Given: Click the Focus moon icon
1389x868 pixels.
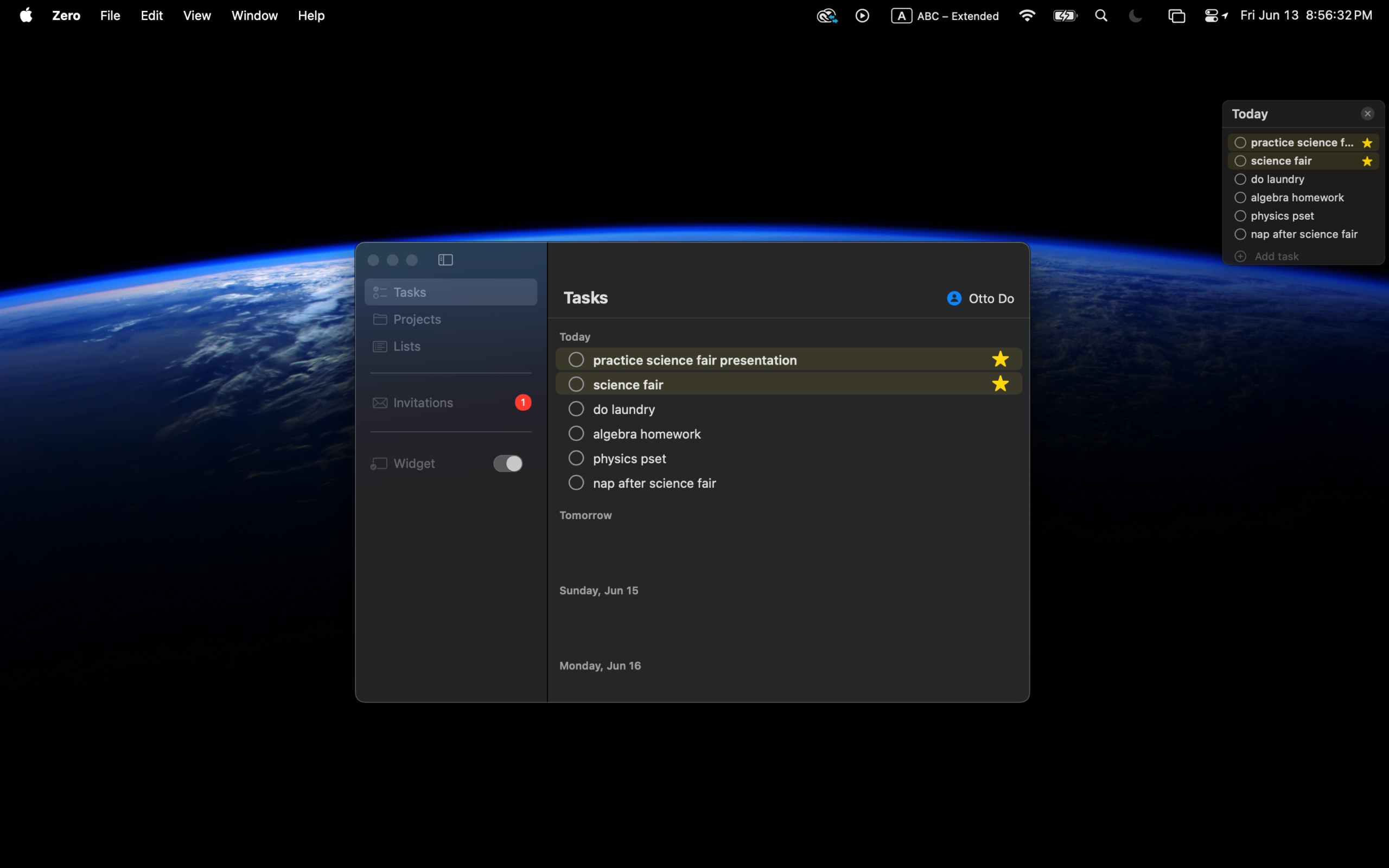Looking at the screenshot, I should point(1135,16).
